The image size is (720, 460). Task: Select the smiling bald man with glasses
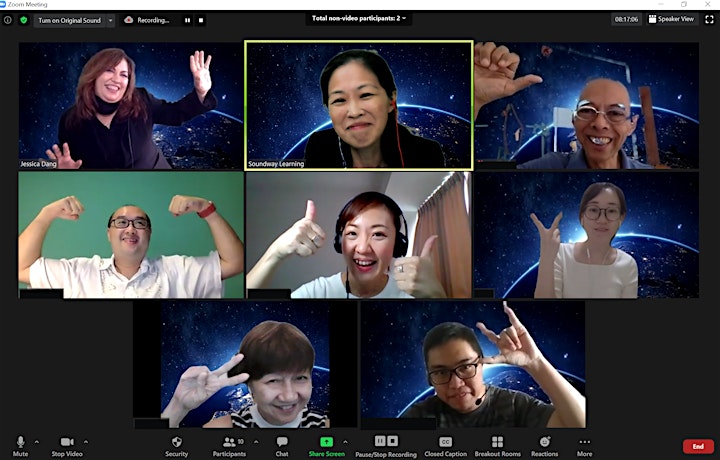[586, 106]
